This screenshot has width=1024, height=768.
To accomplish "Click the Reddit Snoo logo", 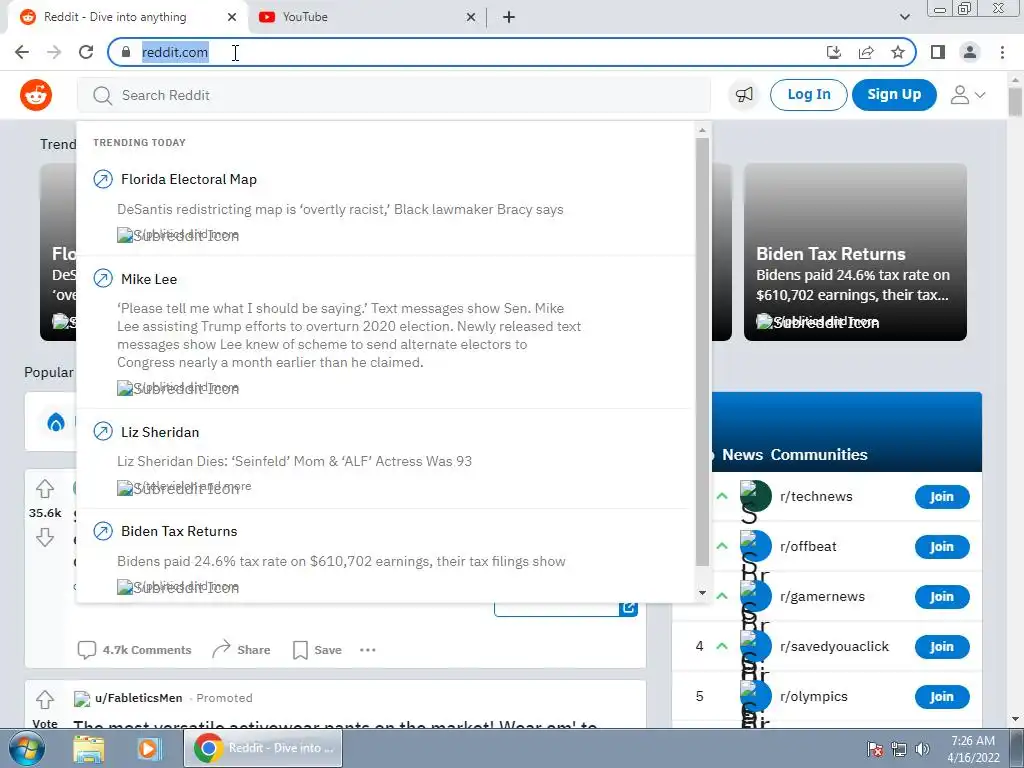I will [36, 95].
